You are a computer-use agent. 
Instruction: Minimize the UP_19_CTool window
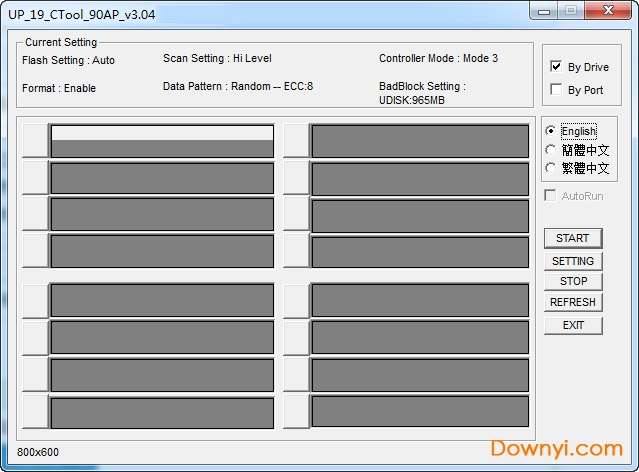tap(544, 11)
